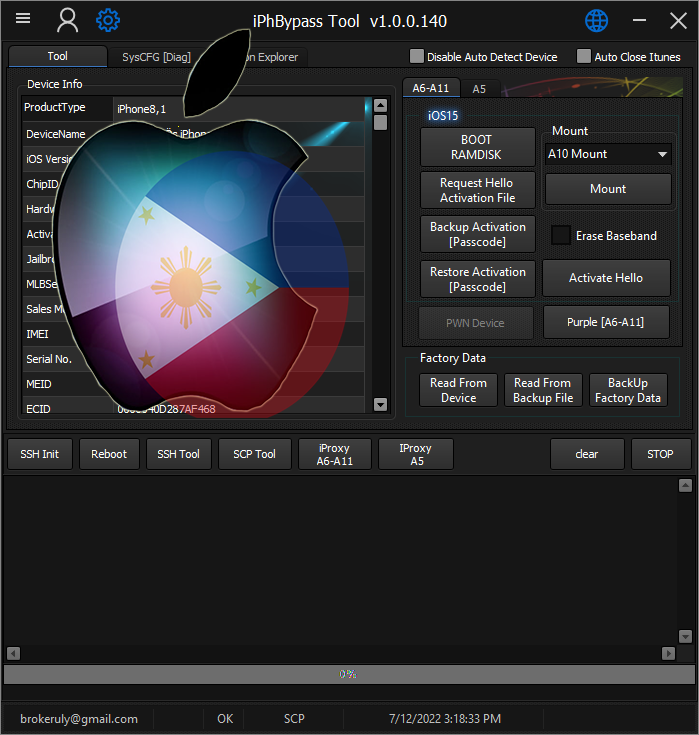Select the IMEI row label

[x=38, y=334]
